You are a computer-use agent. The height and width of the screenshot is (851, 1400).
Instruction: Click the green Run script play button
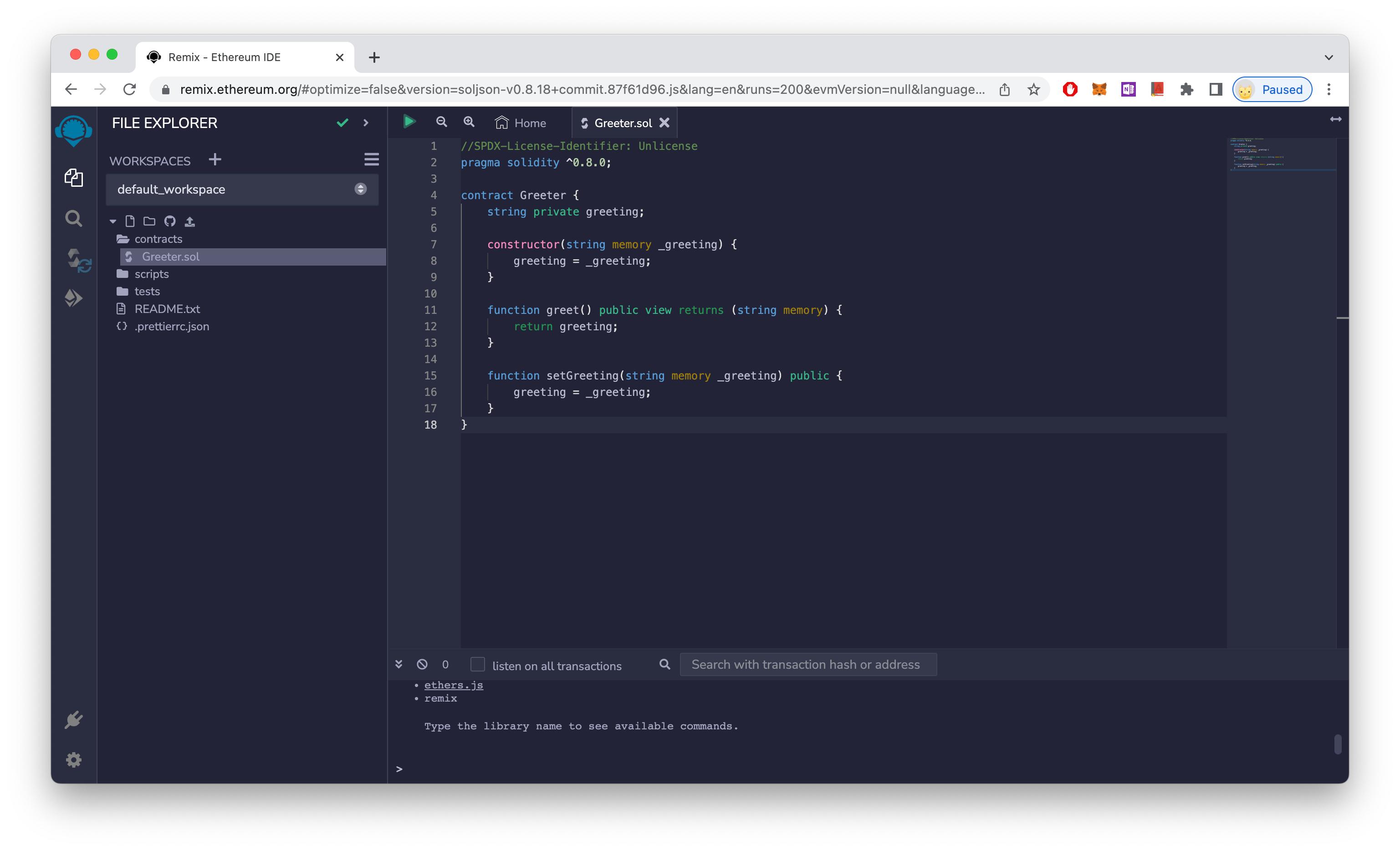click(409, 122)
